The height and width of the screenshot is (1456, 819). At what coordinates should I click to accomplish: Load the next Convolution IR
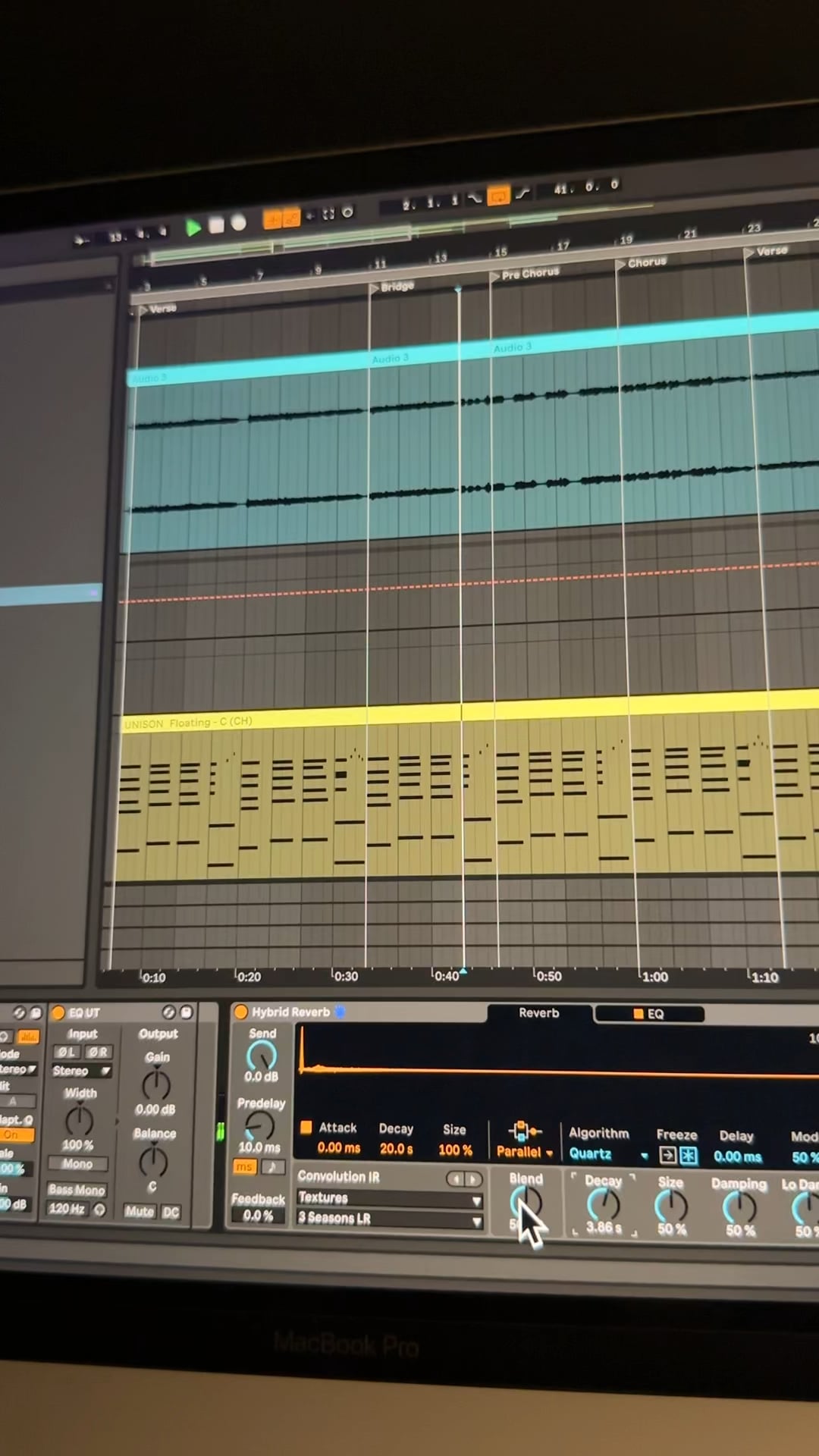[x=473, y=1179]
